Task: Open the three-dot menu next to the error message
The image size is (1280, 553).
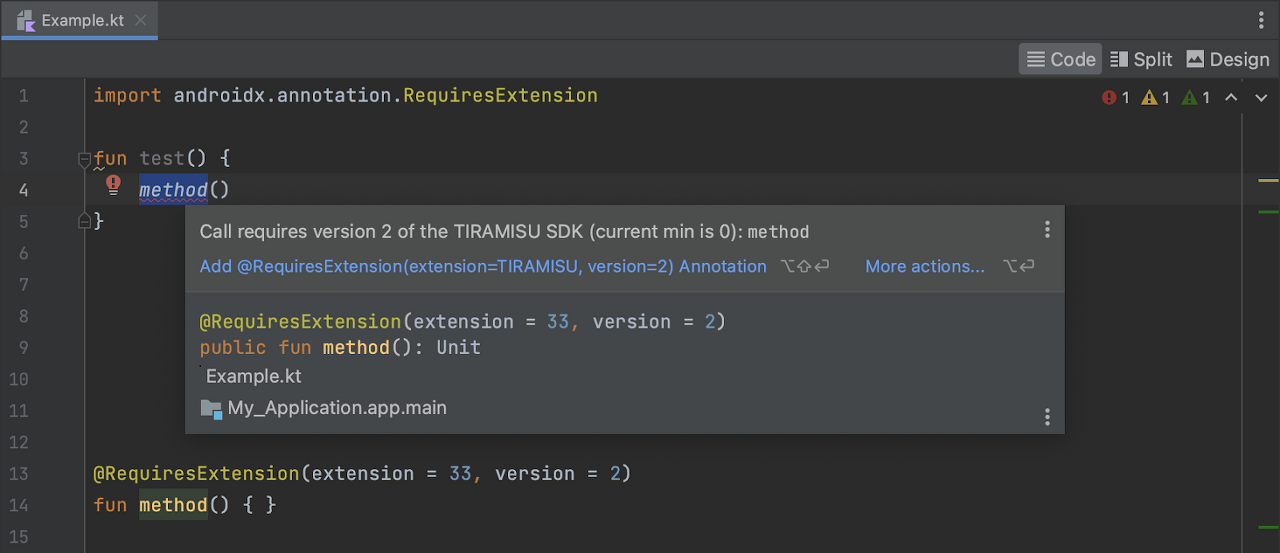Action: pos(1047,230)
